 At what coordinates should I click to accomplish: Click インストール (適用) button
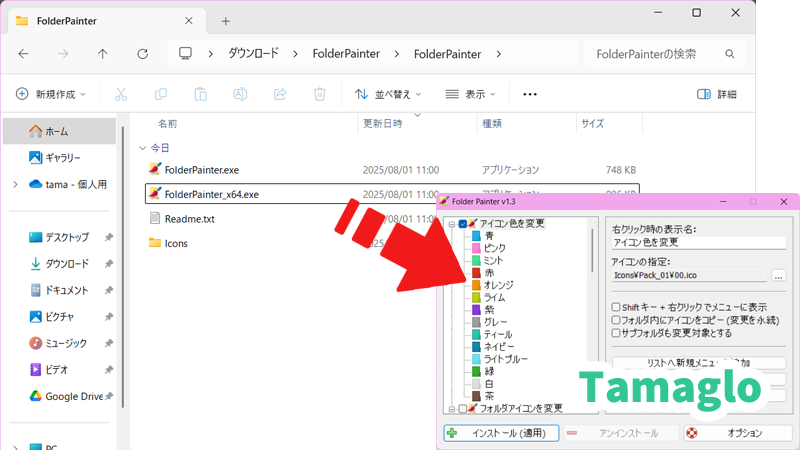(501, 433)
